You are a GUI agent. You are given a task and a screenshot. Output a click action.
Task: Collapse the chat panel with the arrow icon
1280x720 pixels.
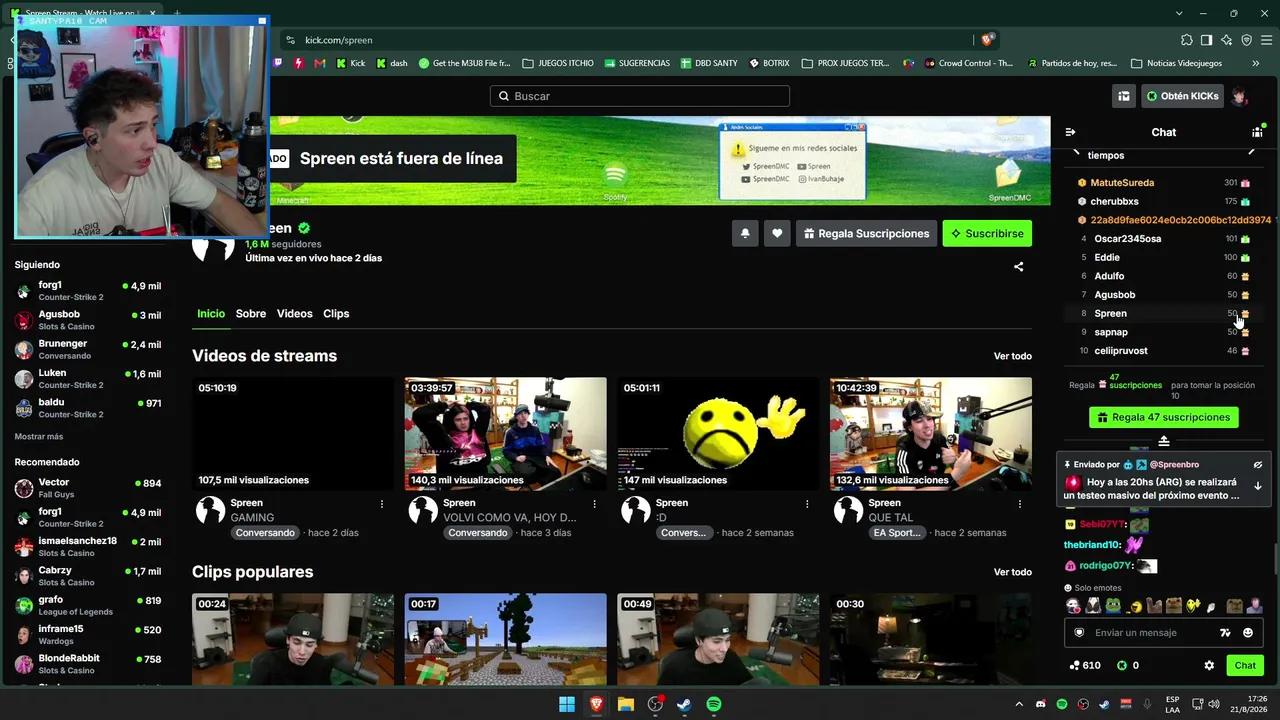tap(1070, 132)
